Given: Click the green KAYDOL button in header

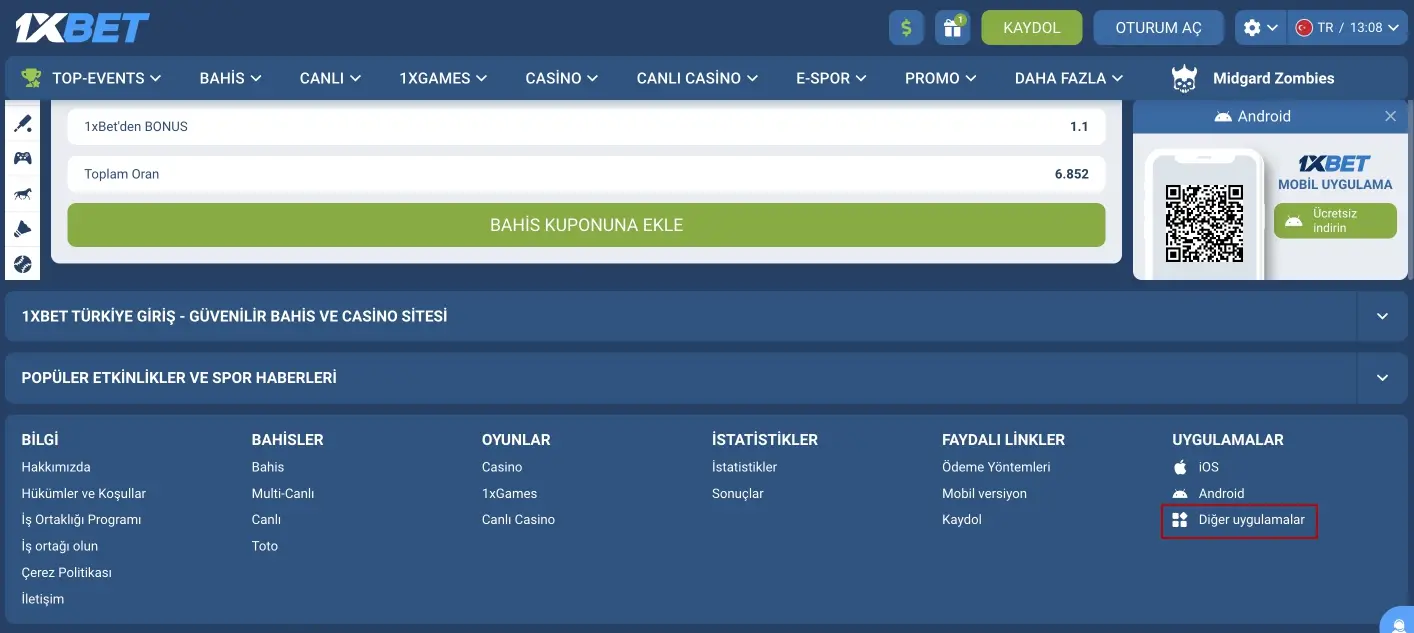Looking at the screenshot, I should [1032, 28].
